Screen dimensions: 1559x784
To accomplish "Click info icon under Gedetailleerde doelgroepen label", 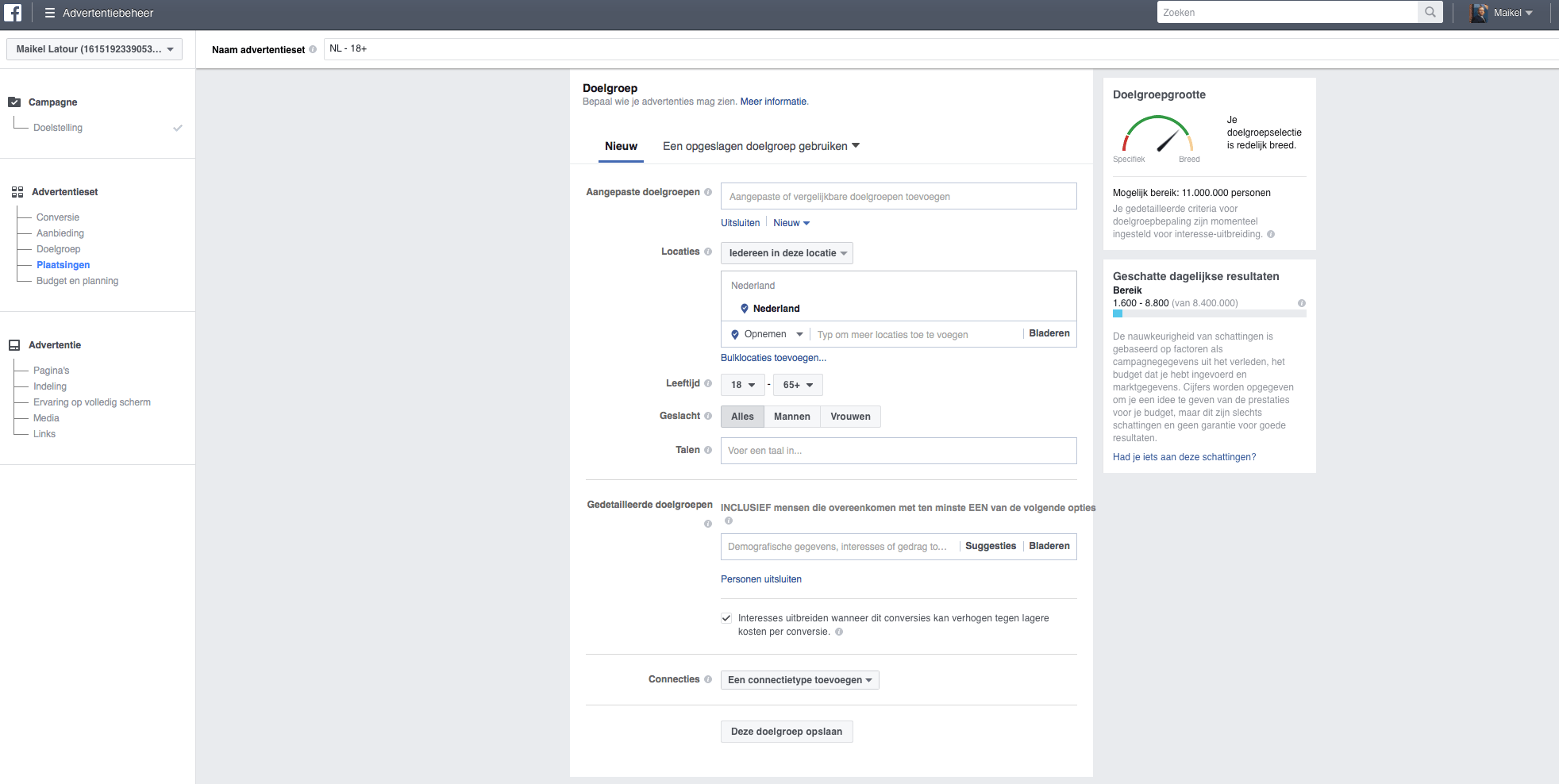I will (x=708, y=524).
